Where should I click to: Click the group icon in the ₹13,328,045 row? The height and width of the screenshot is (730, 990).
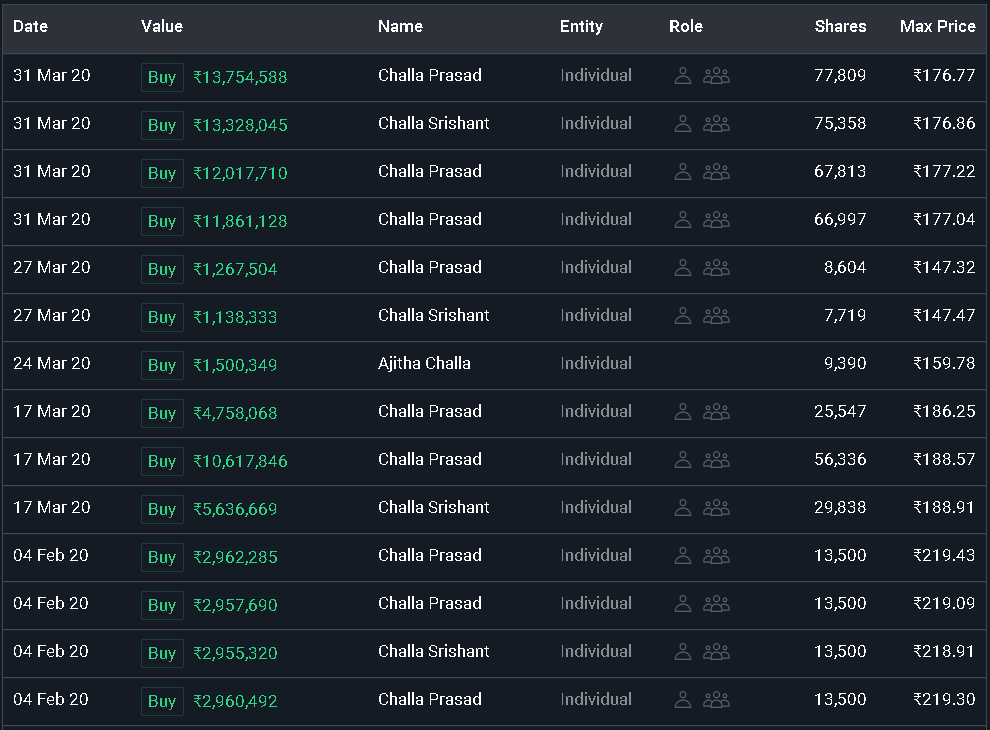(717, 124)
